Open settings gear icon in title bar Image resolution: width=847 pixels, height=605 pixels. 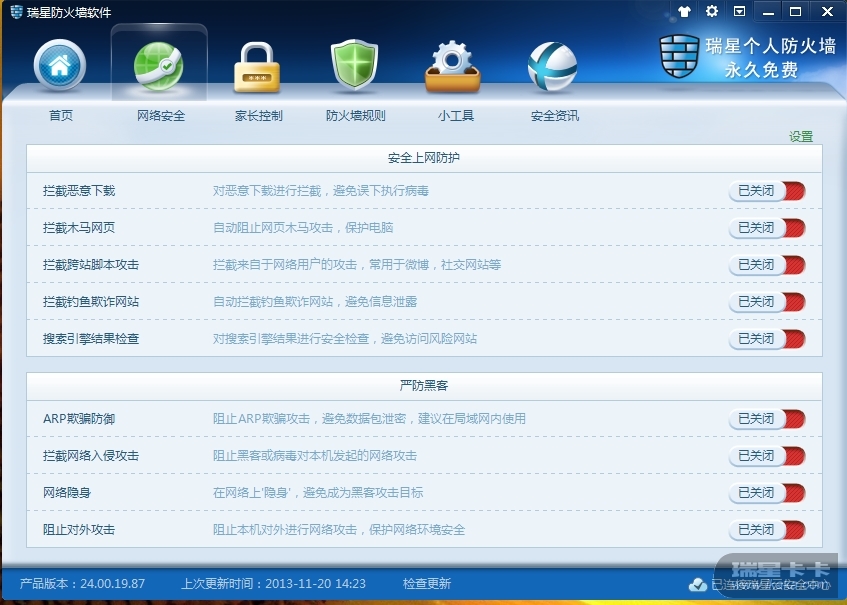point(712,11)
